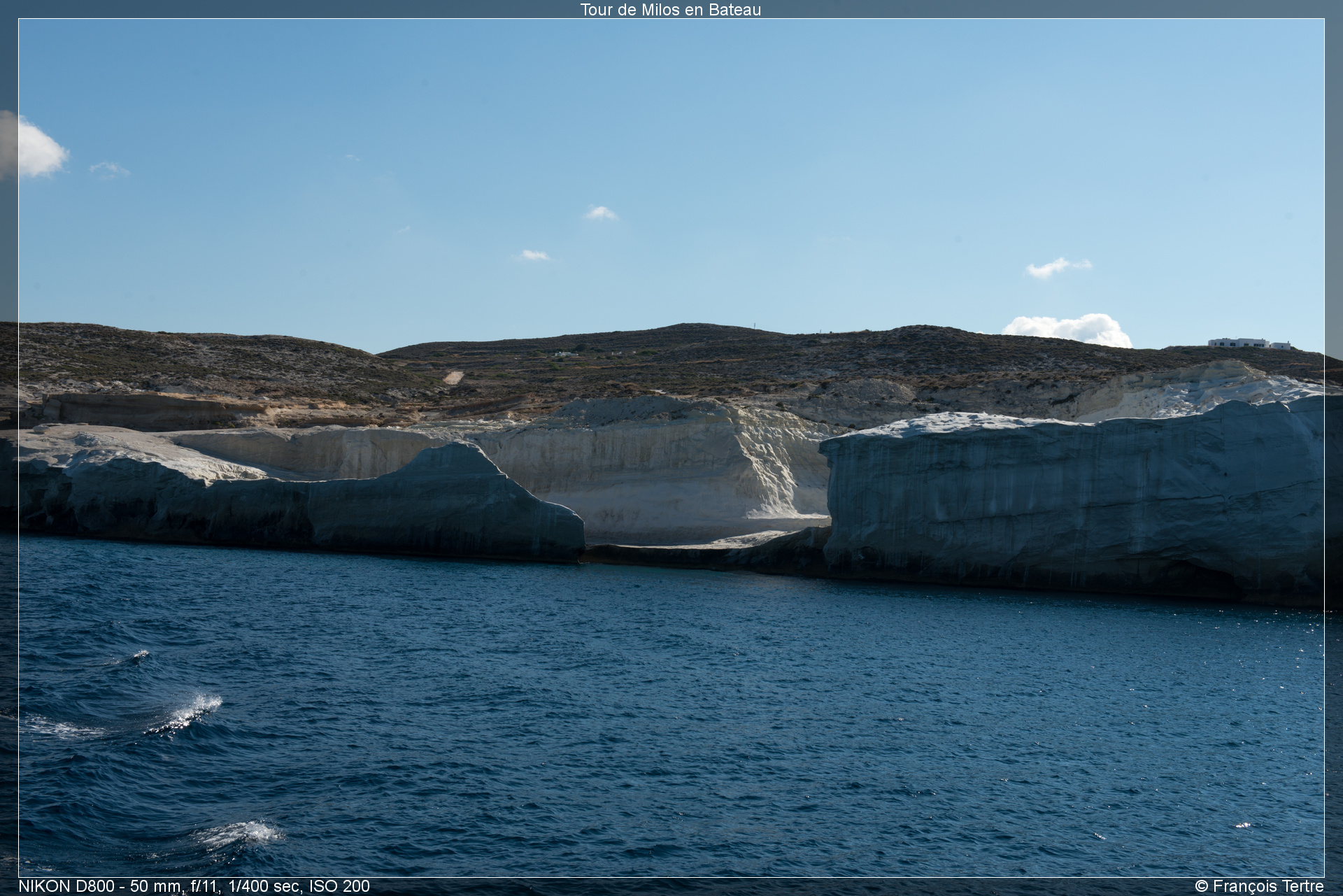Click the EXIF text 'NIKON D800 - 50 mm, f/11, 1/400 sec, ISO 200'
1343x896 pixels.
(x=194, y=886)
